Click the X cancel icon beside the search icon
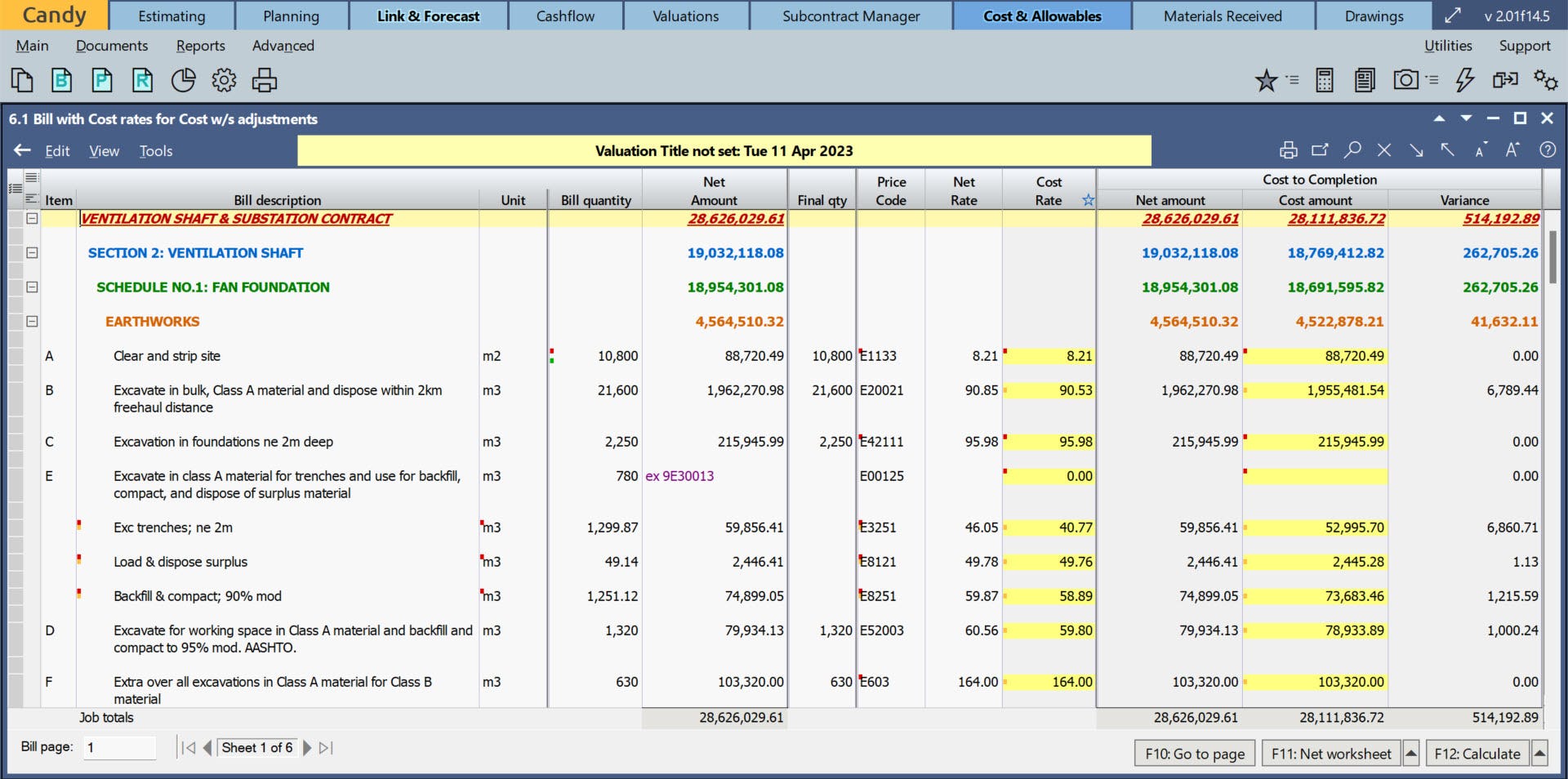Image resolution: width=1568 pixels, height=779 pixels. tap(1384, 150)
